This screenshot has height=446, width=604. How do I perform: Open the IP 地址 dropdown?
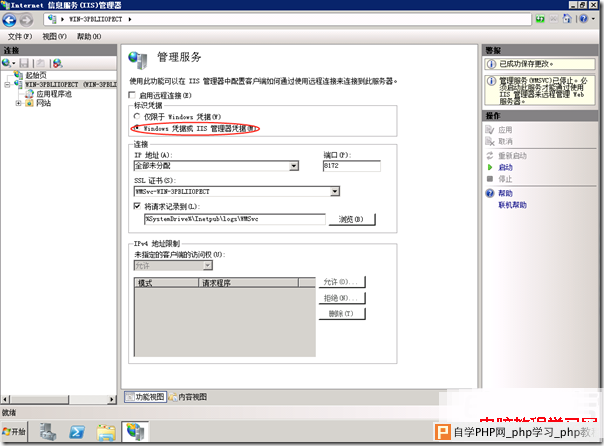(x=295, y=166)
